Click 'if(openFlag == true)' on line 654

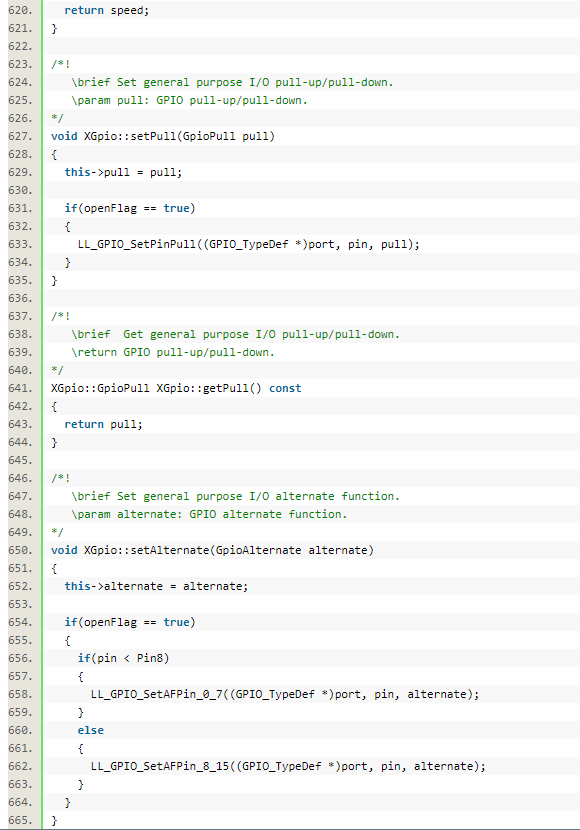(130, 622)
